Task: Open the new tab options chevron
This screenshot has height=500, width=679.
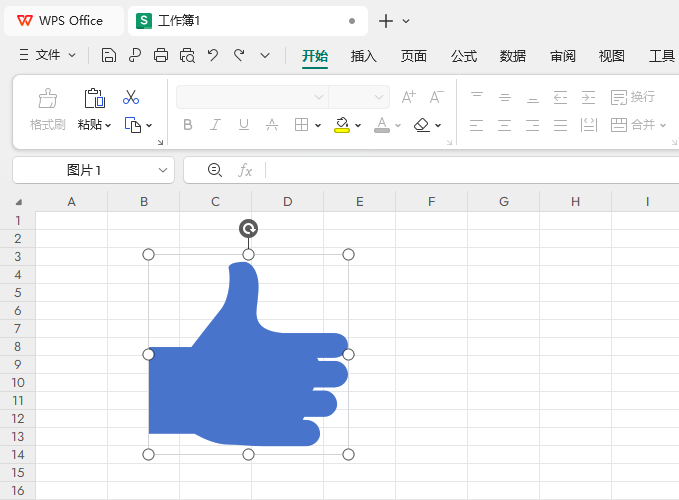Action: [x=406, y=21]
